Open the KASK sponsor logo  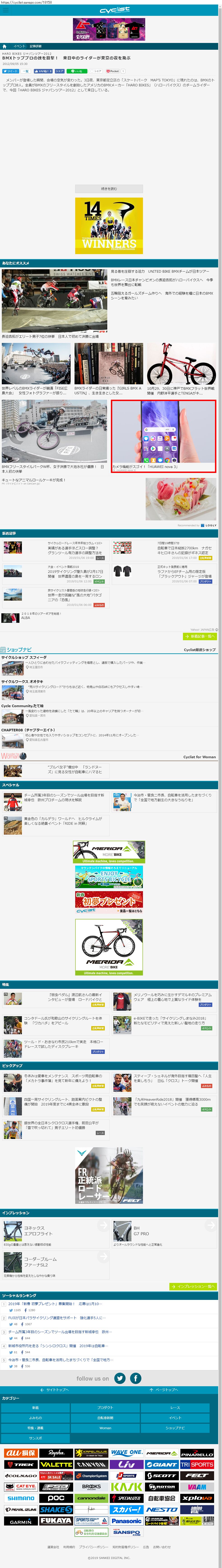point(126,1487)
